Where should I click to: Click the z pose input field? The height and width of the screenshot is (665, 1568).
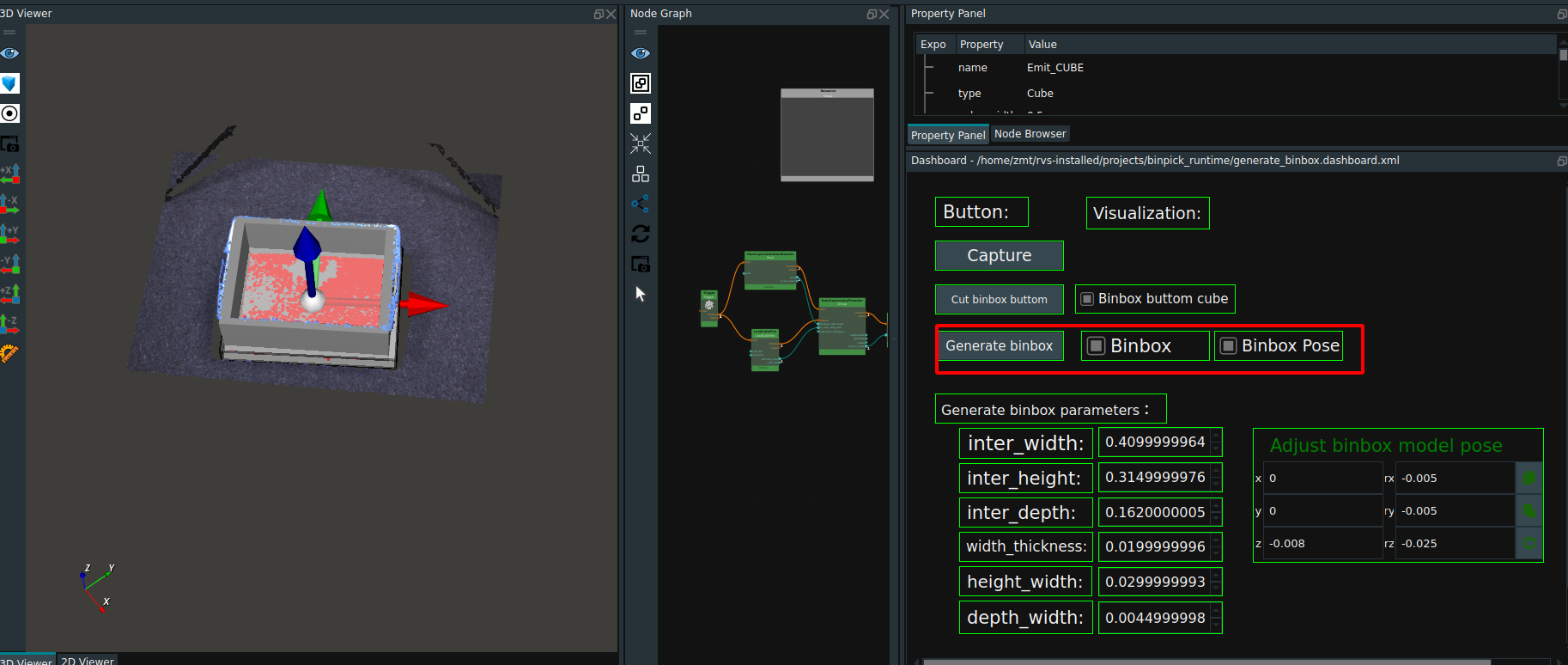coord(1322,543)
